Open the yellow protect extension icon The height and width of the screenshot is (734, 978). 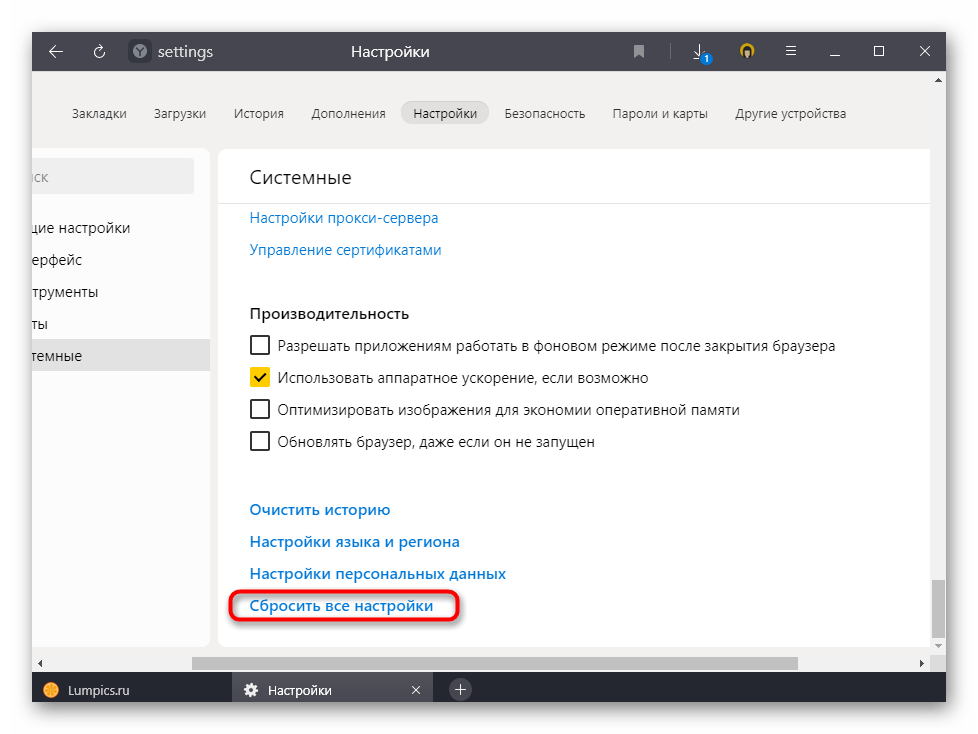pyautogui.click(x=747, y=51)
